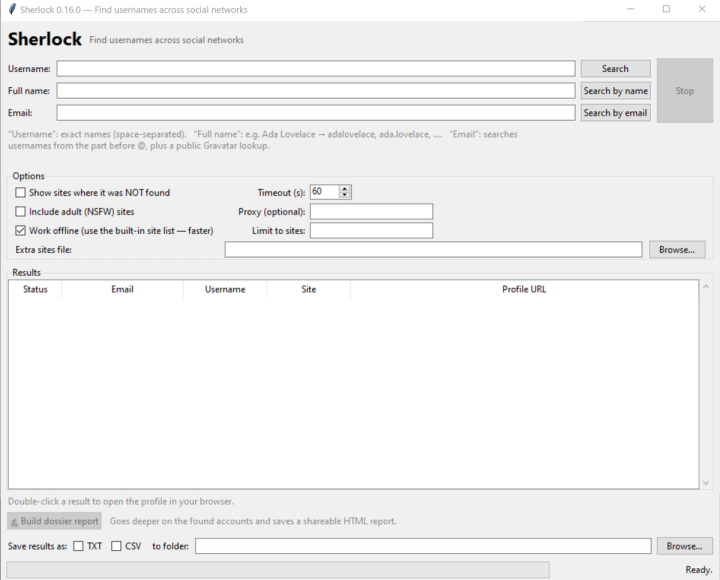Click Search by email button
The height and width of the screenshot is (580, 720).
coord(615,113)
